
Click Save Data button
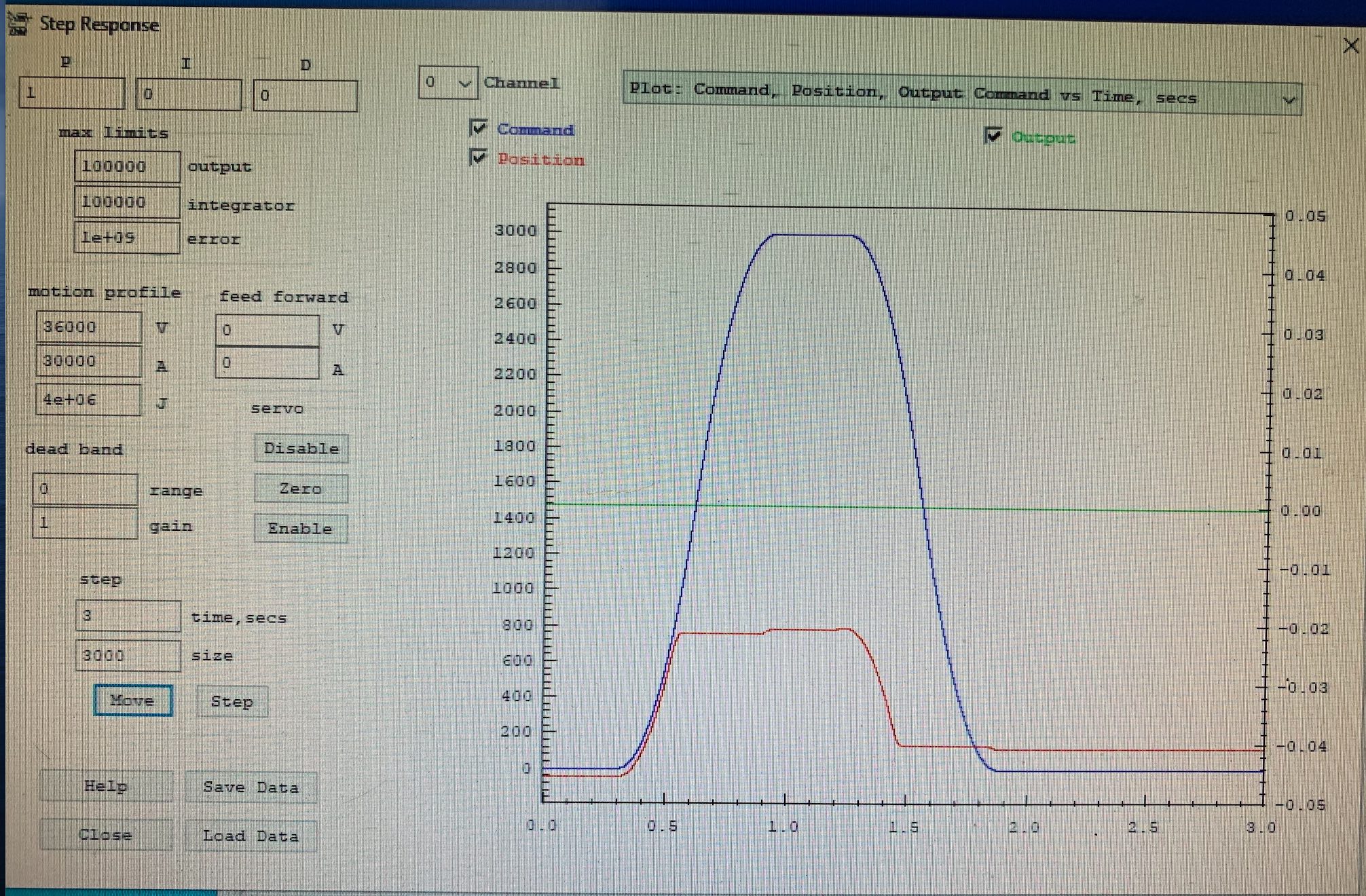coord(251,787)
